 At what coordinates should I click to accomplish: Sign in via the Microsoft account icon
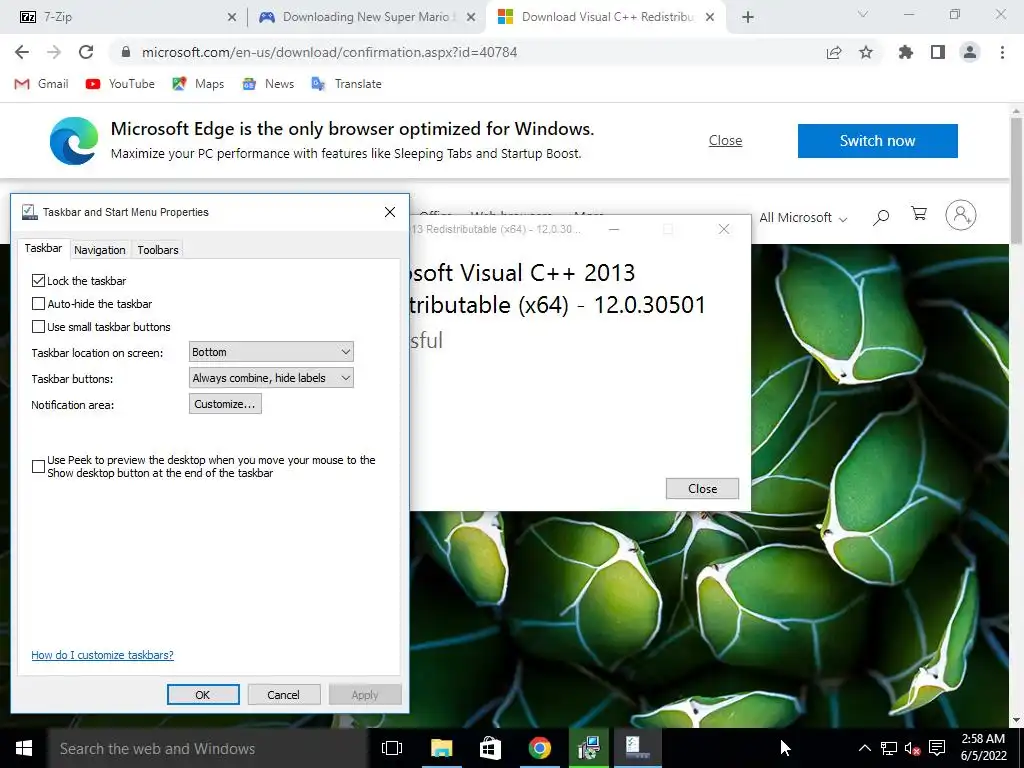961,215
